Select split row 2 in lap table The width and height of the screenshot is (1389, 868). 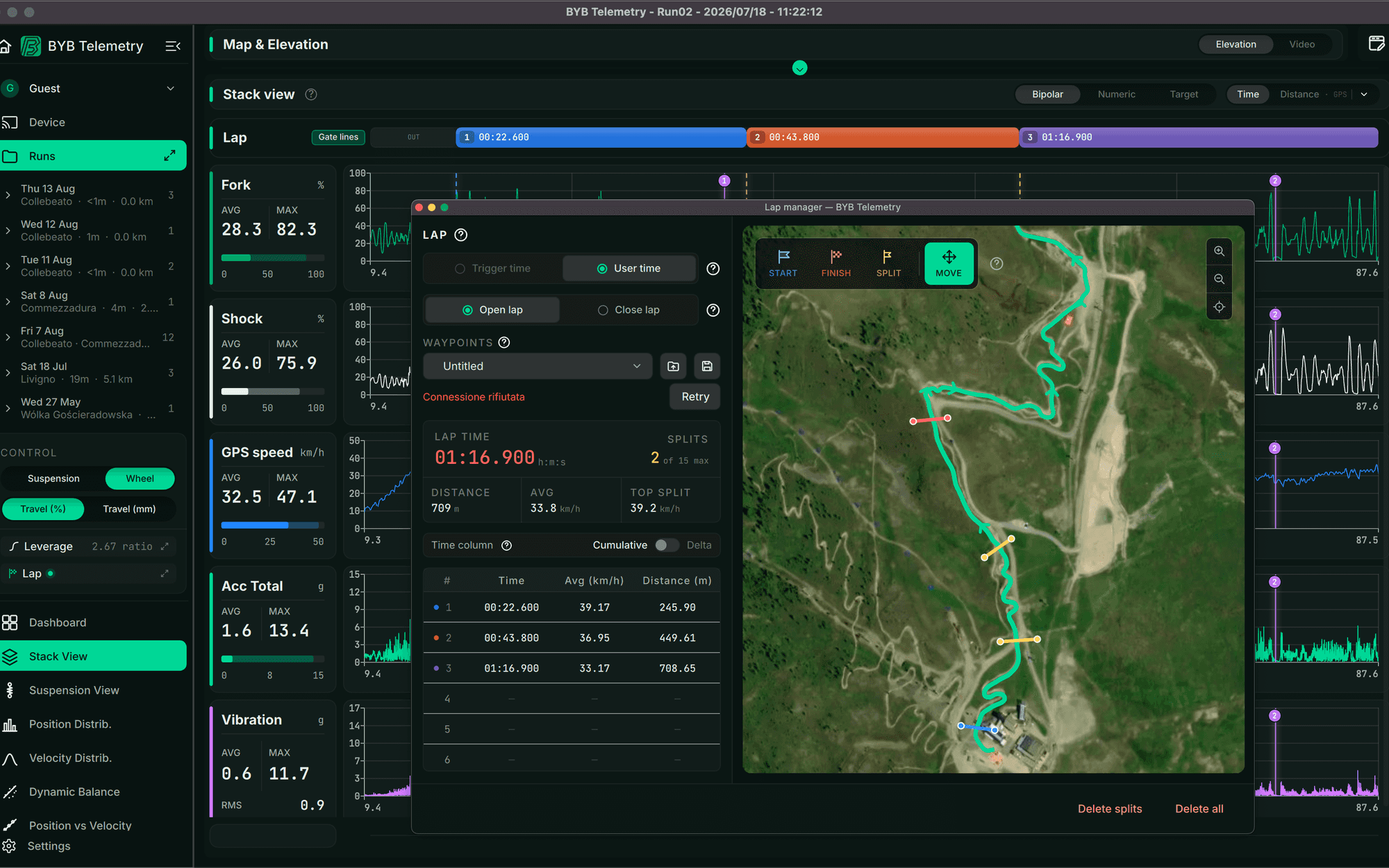(x=571, y=637)
